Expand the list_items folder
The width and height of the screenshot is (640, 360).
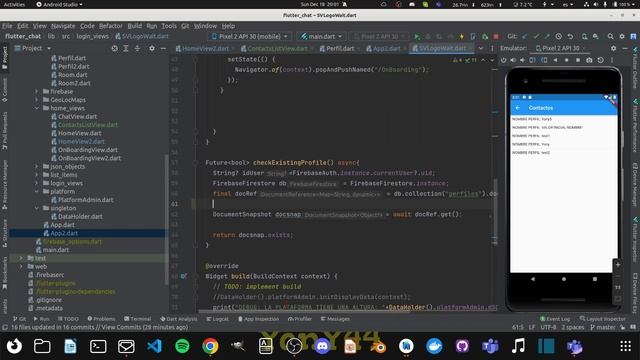pyautogui.click(x=36, y=175)
